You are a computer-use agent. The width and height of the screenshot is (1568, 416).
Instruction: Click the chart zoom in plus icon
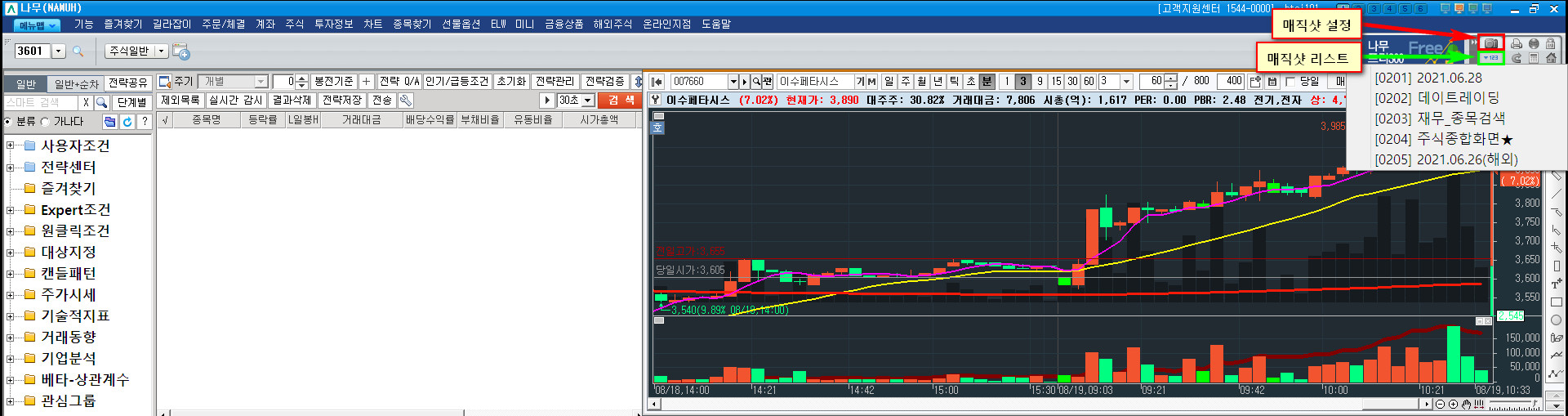point(1453,404)
